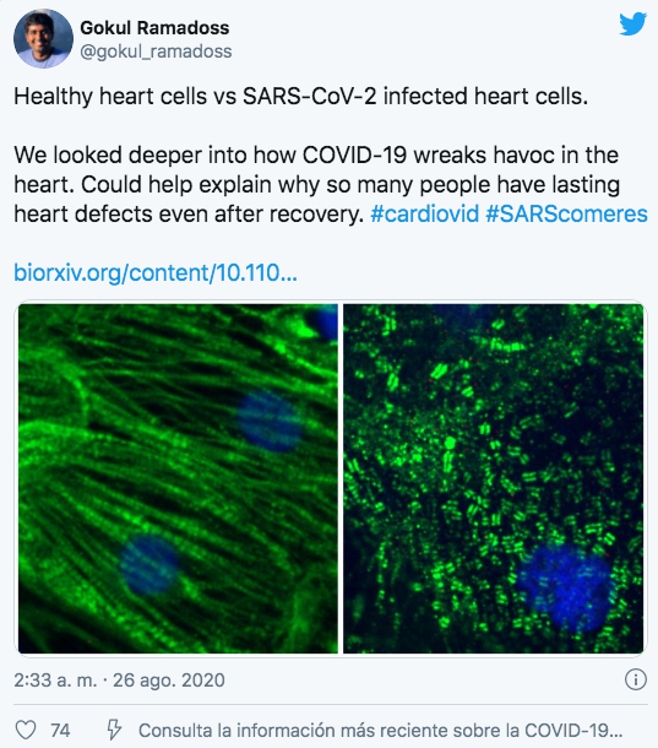Click the lightning bolt icon

point(114,730)
